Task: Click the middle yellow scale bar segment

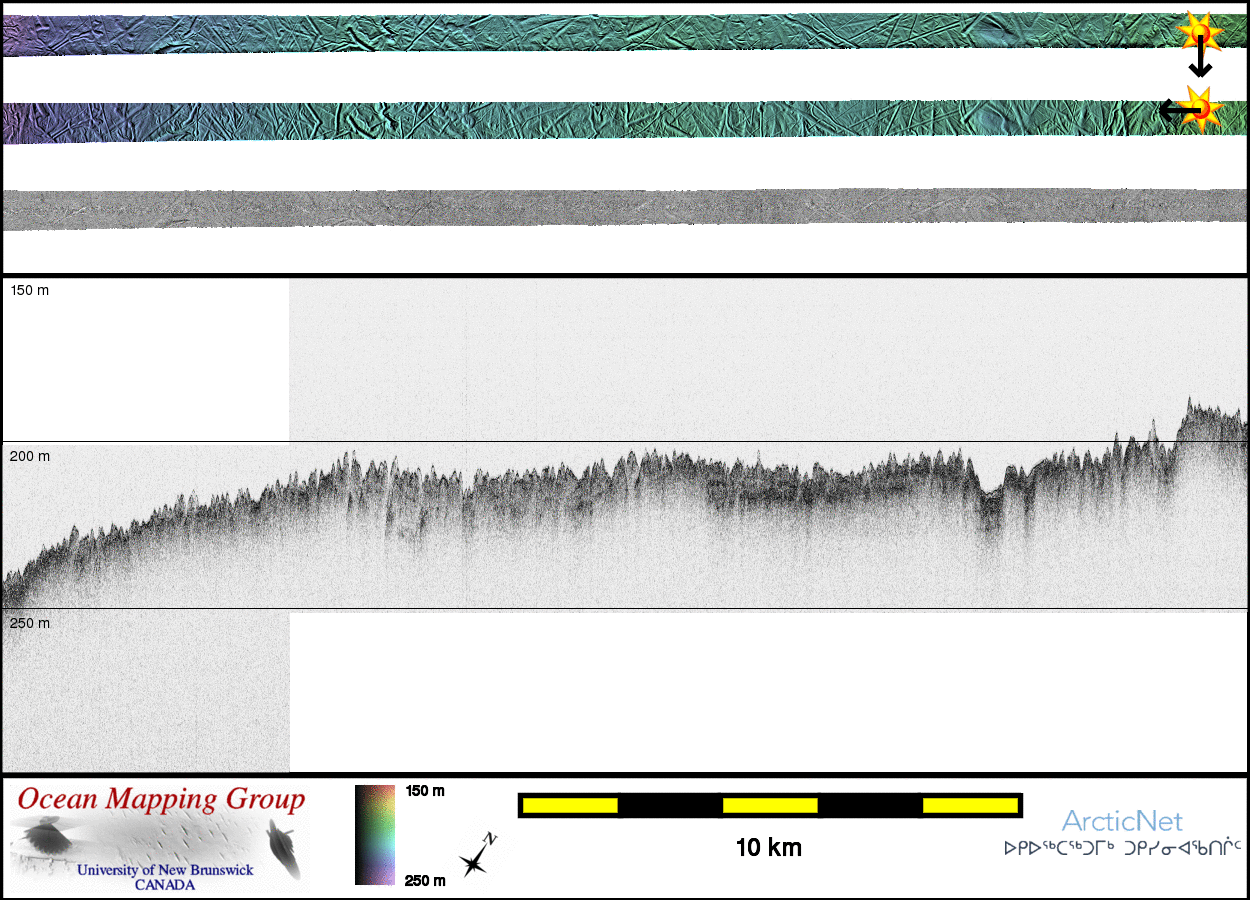Action: (x=770, y=805)
